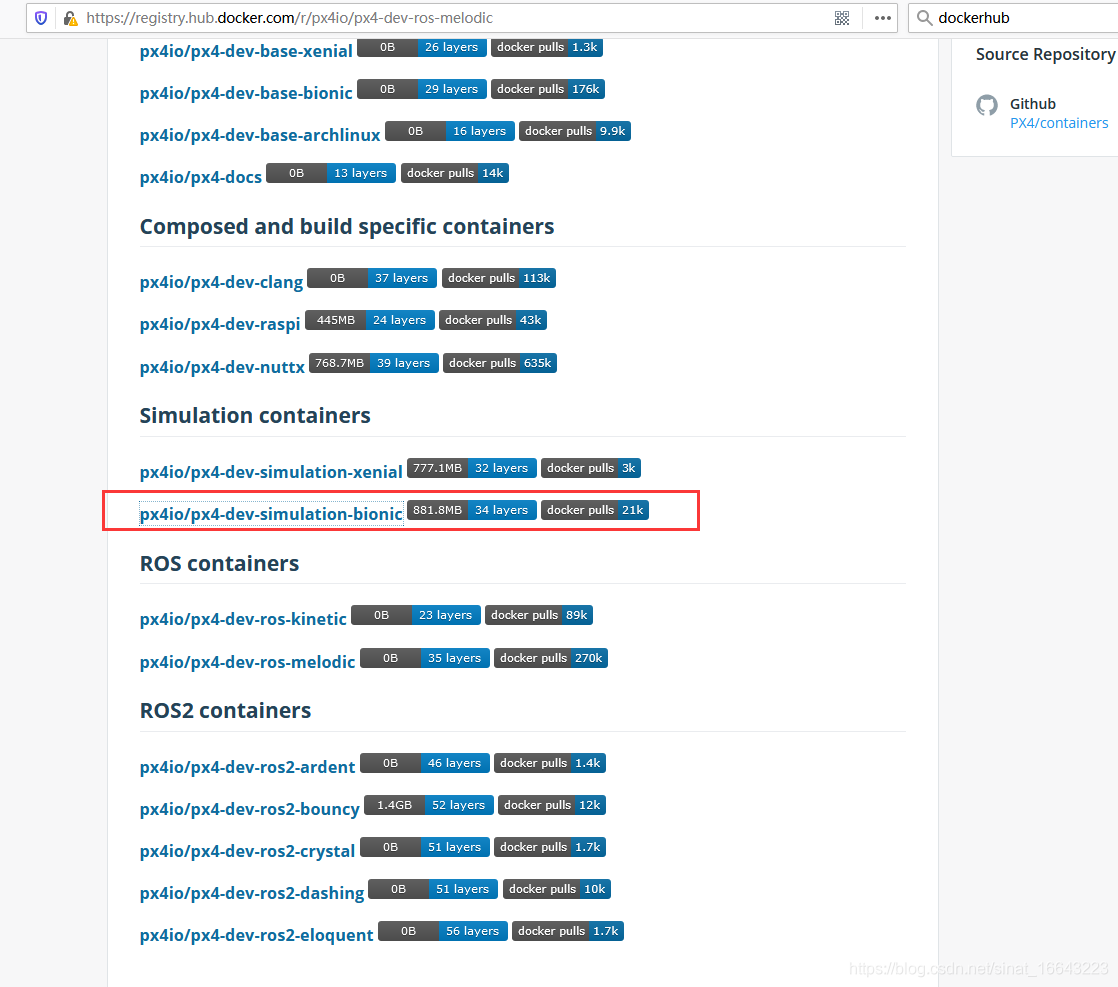Open px4io/px4-dev-clang container link
The width and height of the screenshot is (1118, 987).
tap(221, 282)
